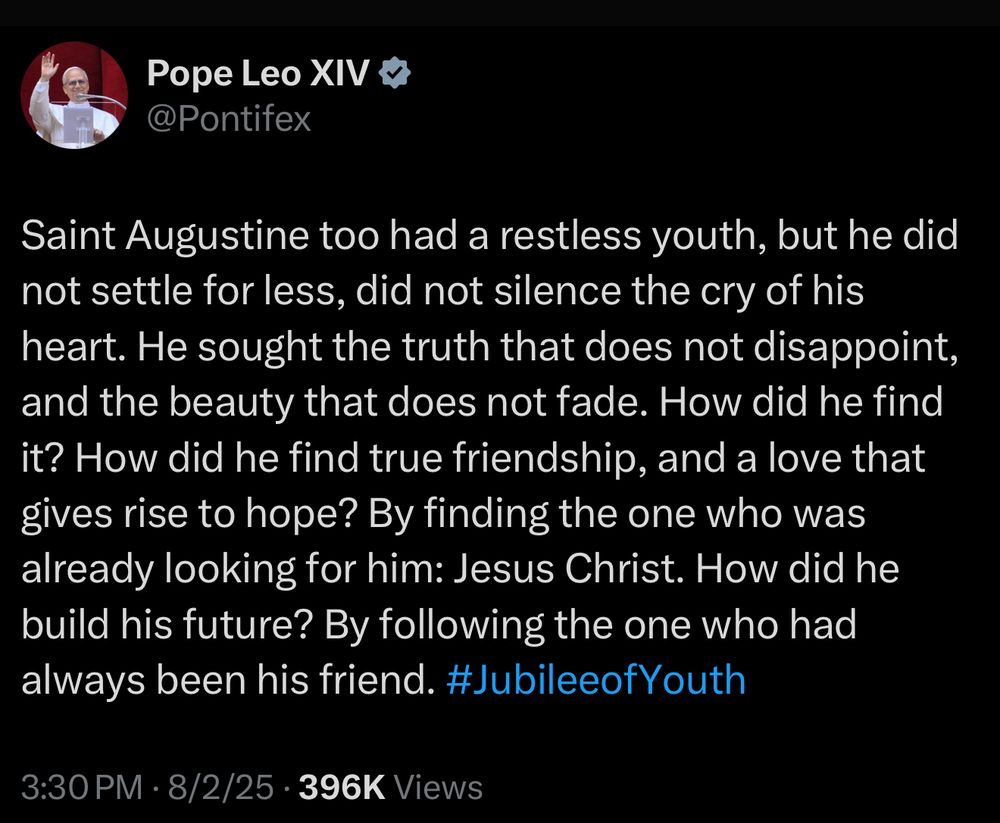Open the Pope Leo XIV profile picture

[x=75, y=96]
